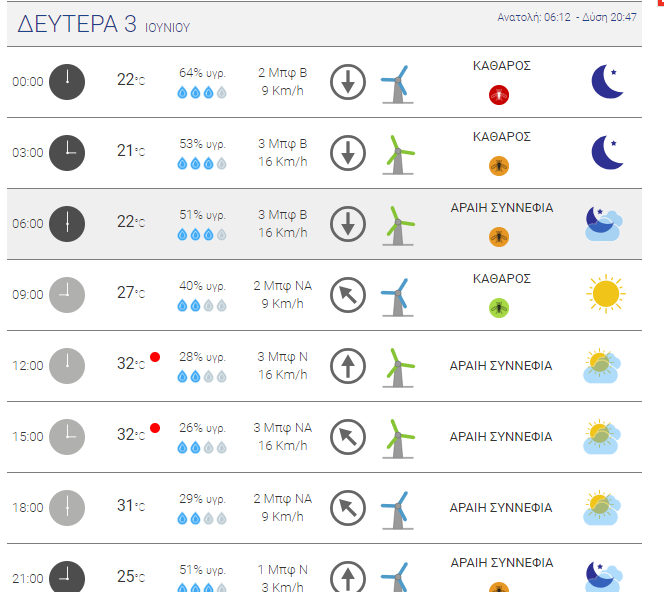The image size is (664, 592).
Task: Click the orange mosquito icon at 03:00
Action: click(x=499, y=166)
